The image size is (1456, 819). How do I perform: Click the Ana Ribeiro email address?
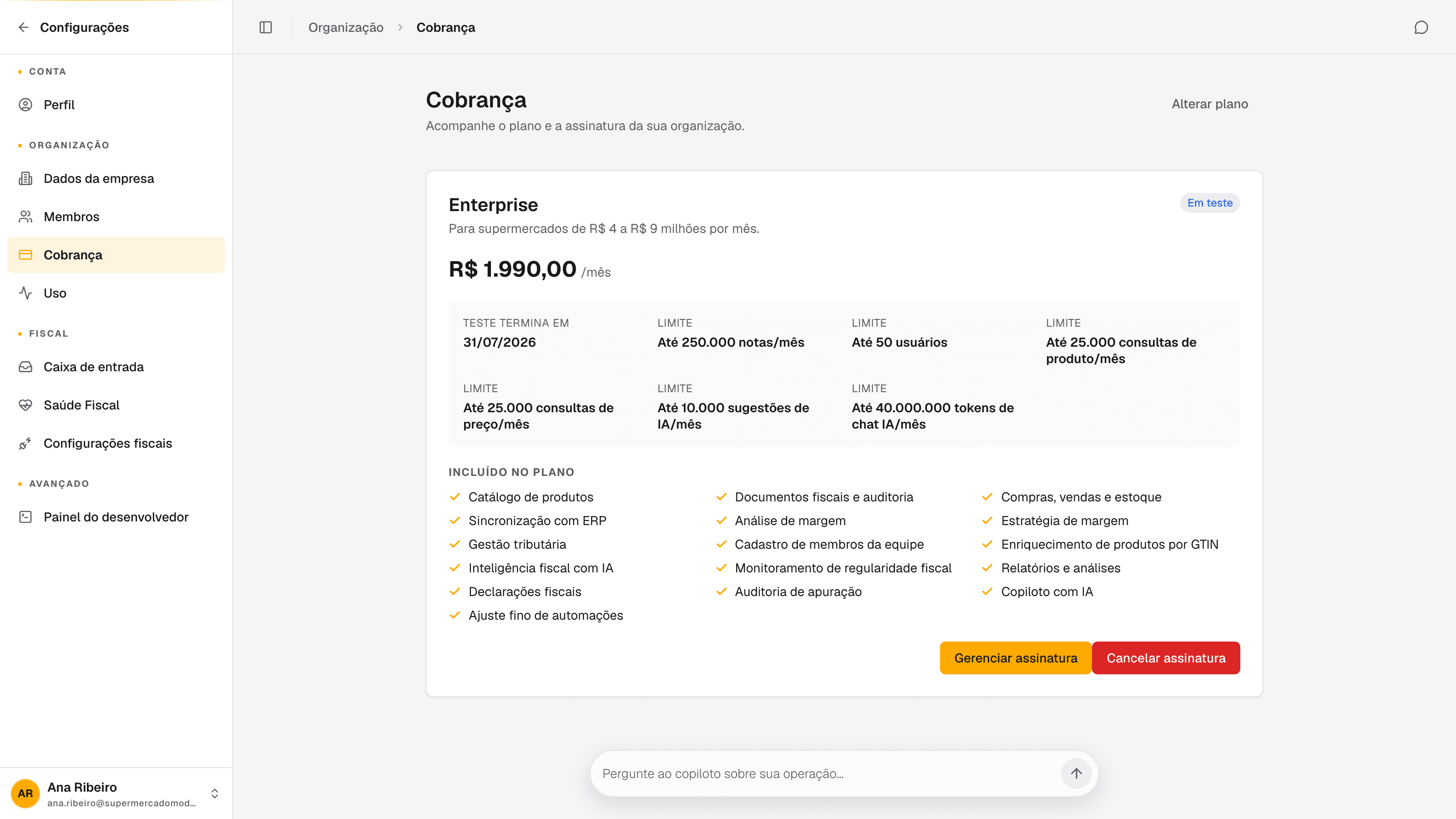coord(121,803)
